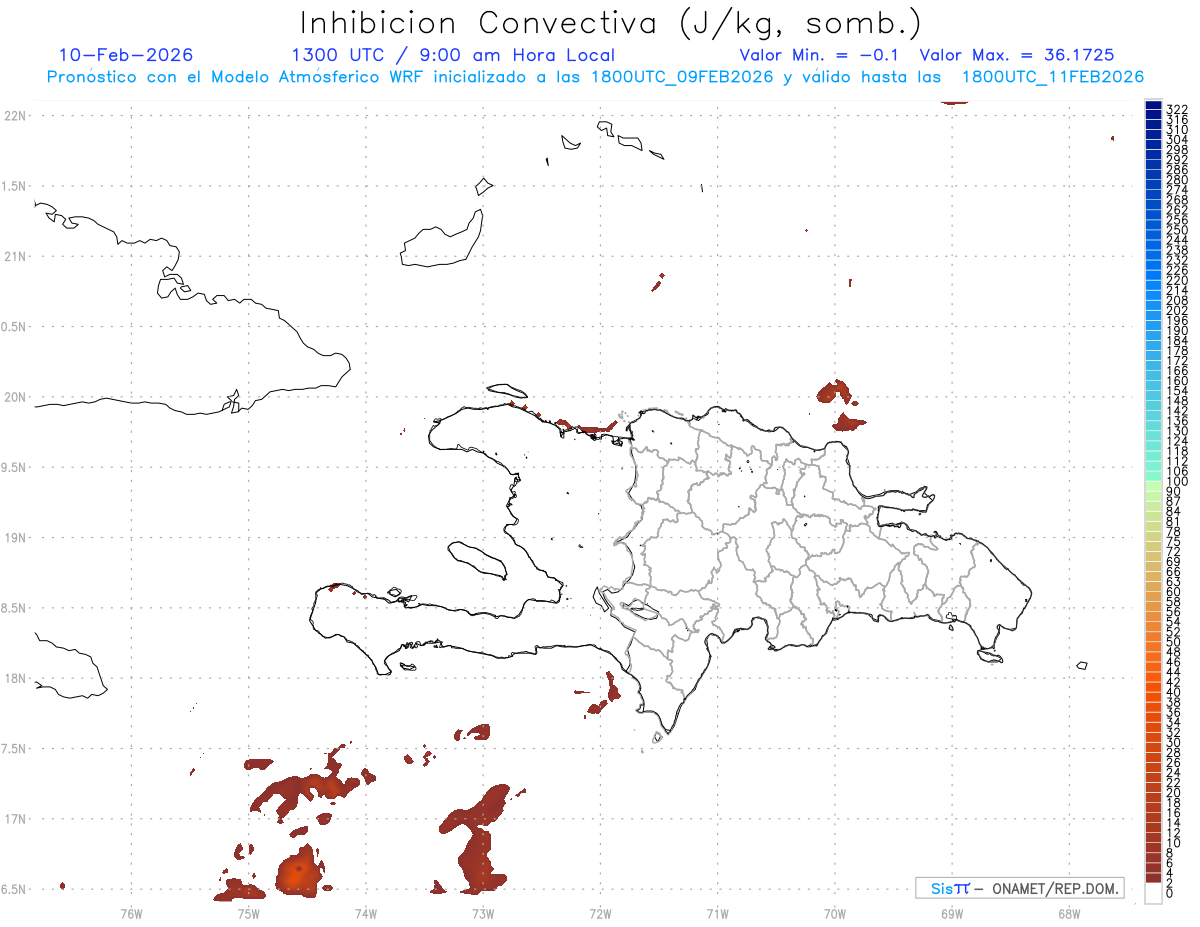This screenshot has width=1200, height=927.
Task: Click the '70W' longitude label
Action: coord(835,912)
